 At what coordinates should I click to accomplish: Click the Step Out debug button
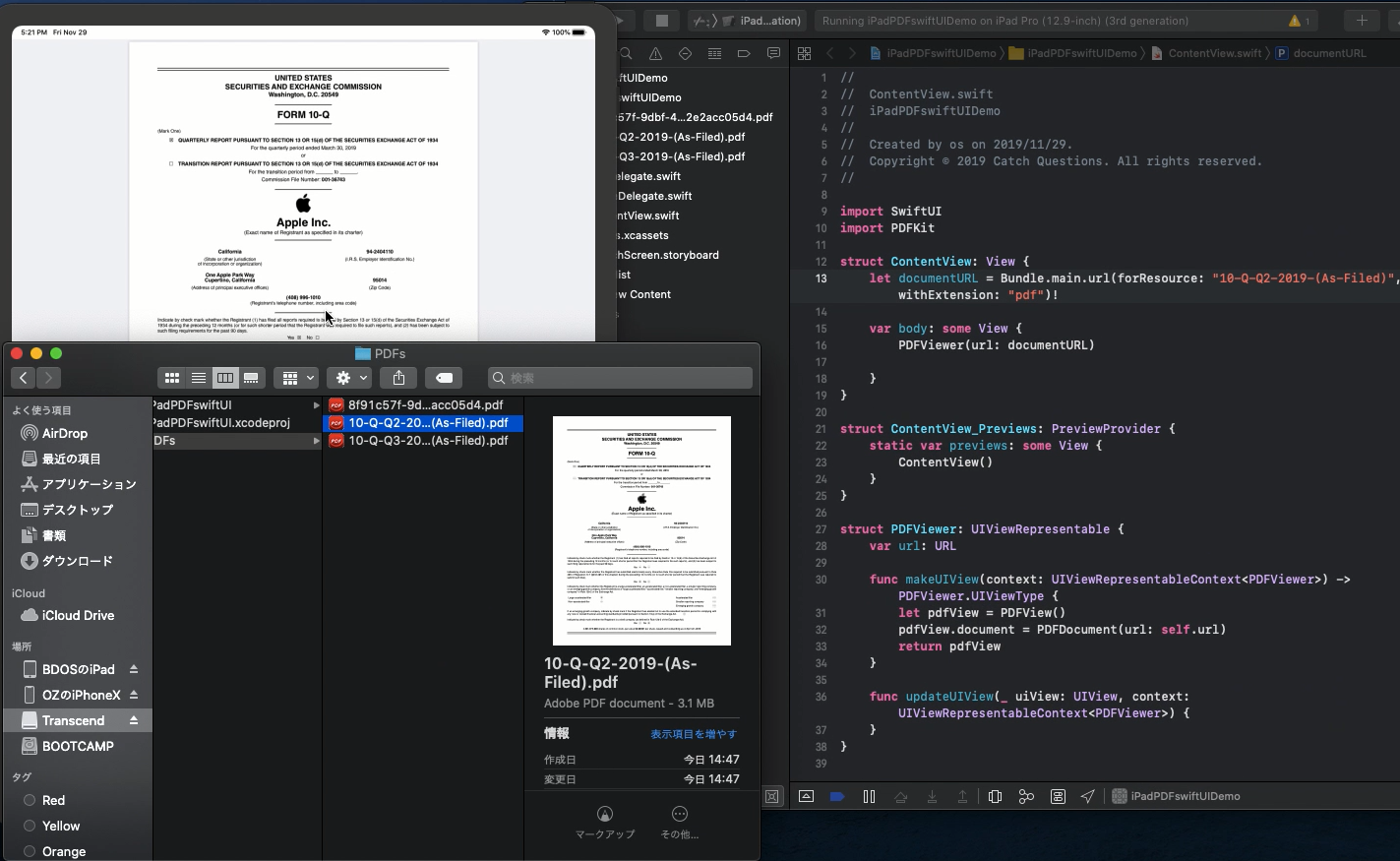click(963, 796)
